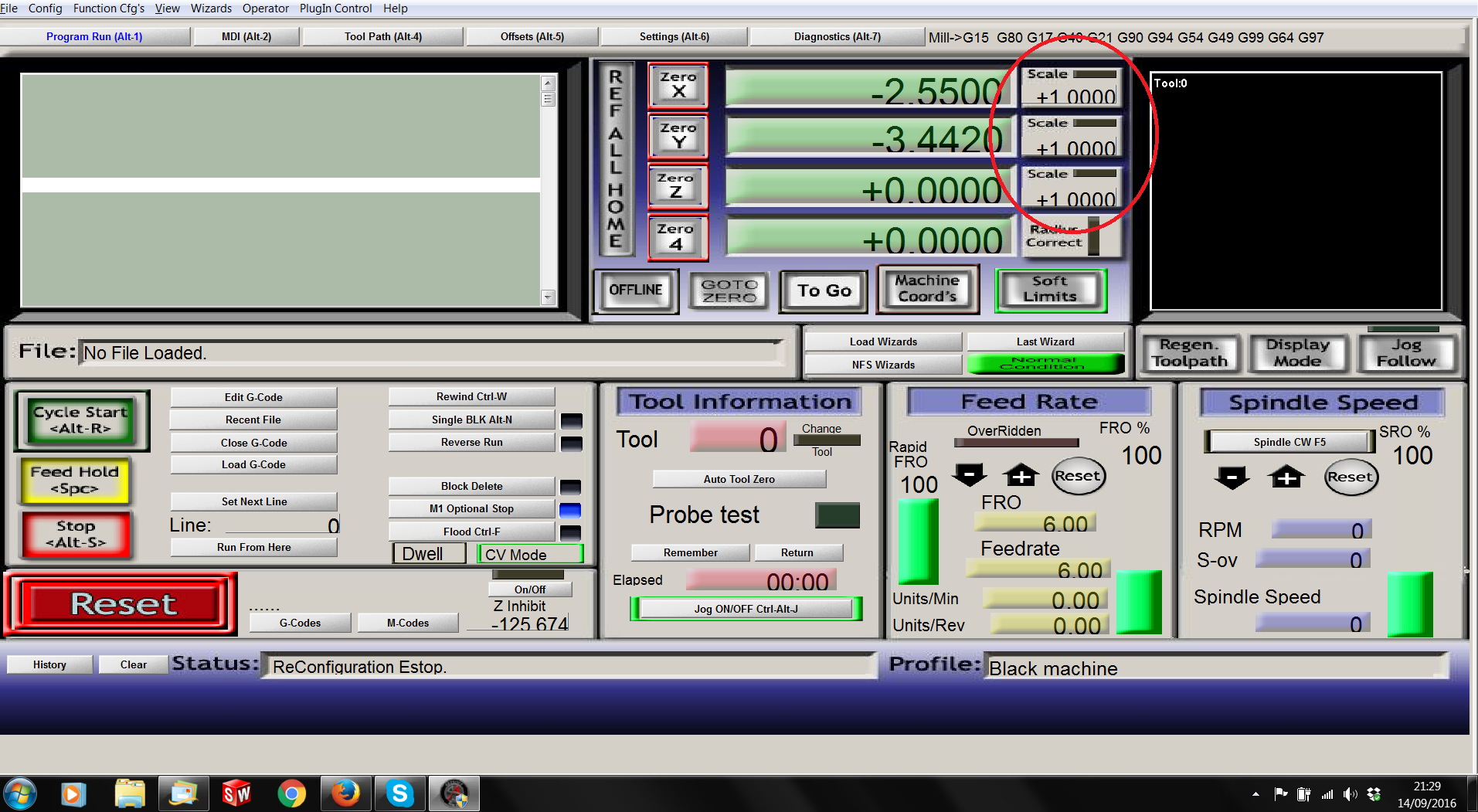This screenshot has width=1478, height=812.
Task: Enable Jog ON/OFF Ctrl-Alt-J
Action: (746, 609)
